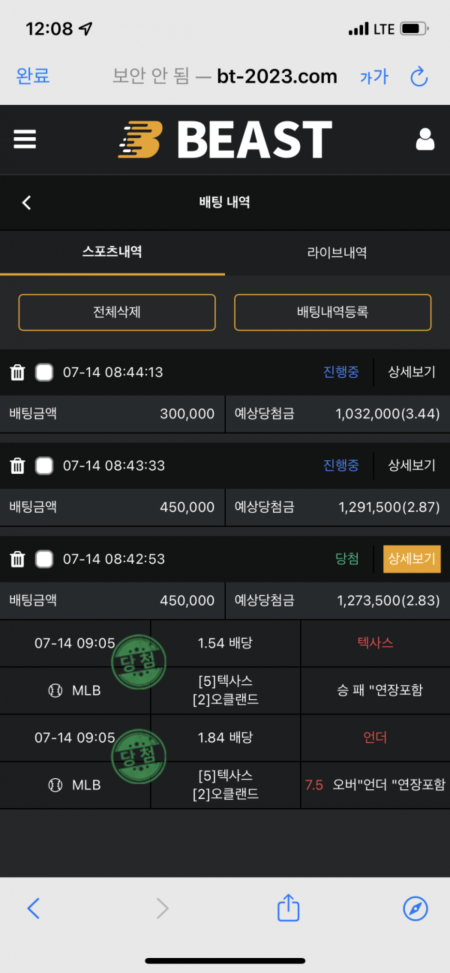This screenshot has width=450, height=973.
Task: Click trash icon for 08:43:33 bet
Action: pyautogui.click(x=17, y=465)
